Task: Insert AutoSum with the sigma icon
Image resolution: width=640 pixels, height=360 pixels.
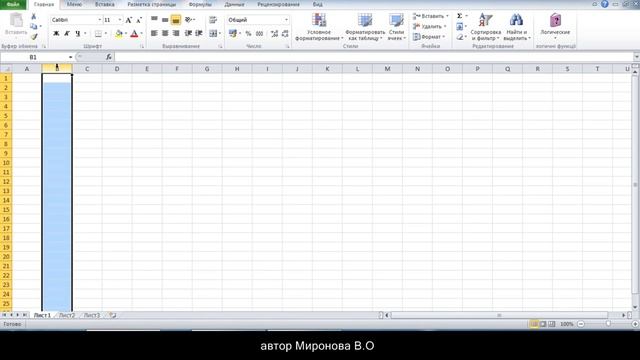Action: click(x=460, y=16)
